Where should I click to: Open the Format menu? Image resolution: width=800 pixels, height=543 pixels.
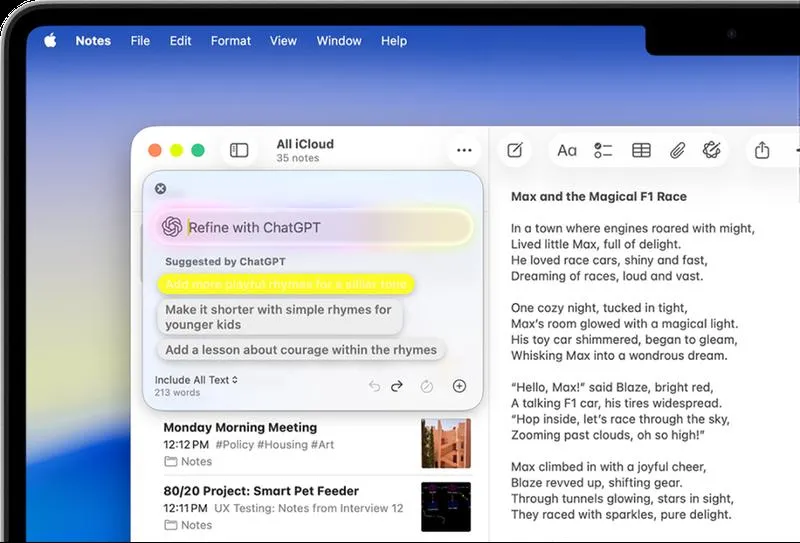coord(231,41)
